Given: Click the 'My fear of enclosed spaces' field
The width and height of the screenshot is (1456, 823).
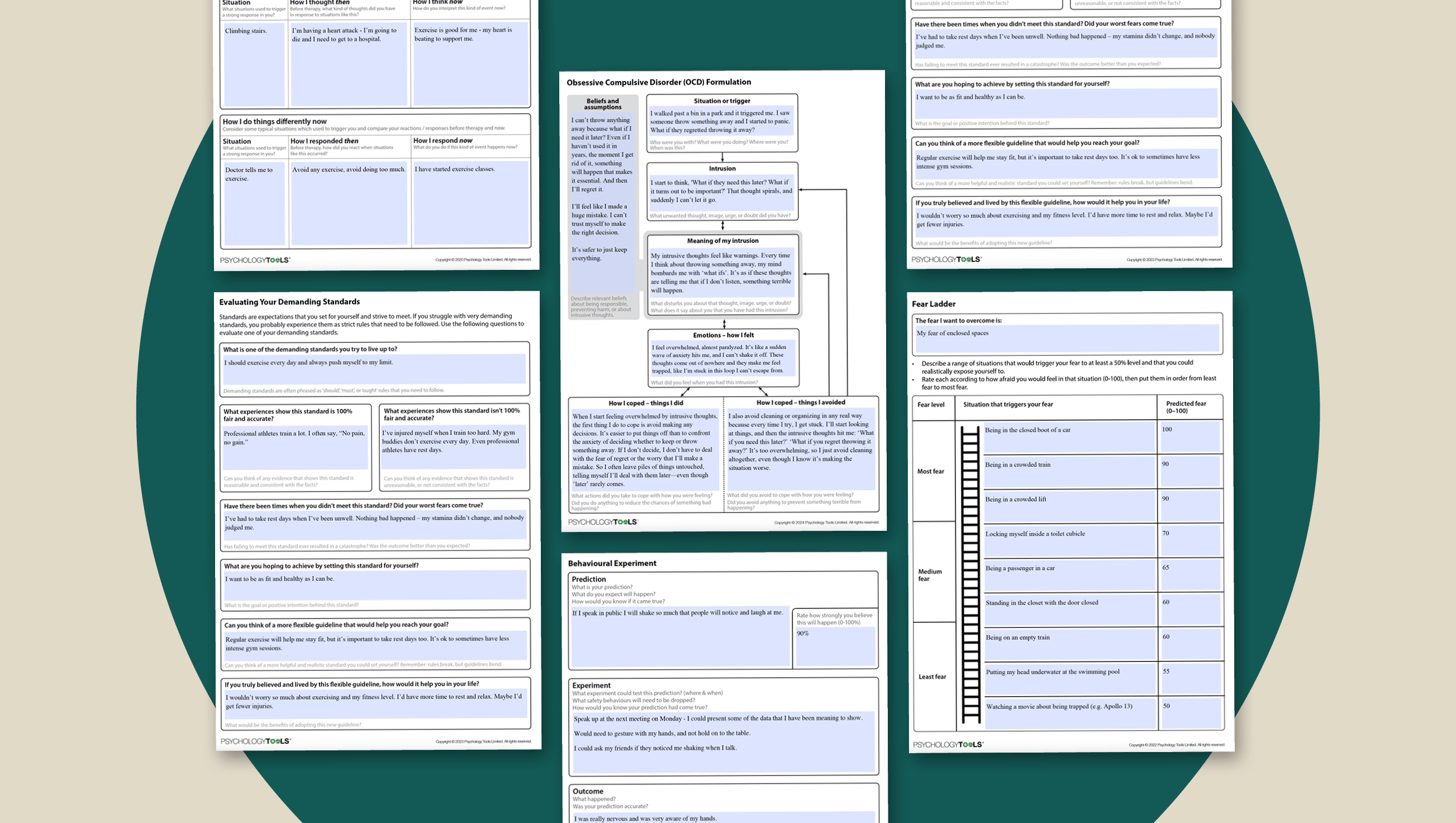Looking at the screenshot, I should [x=1067, y=338].
